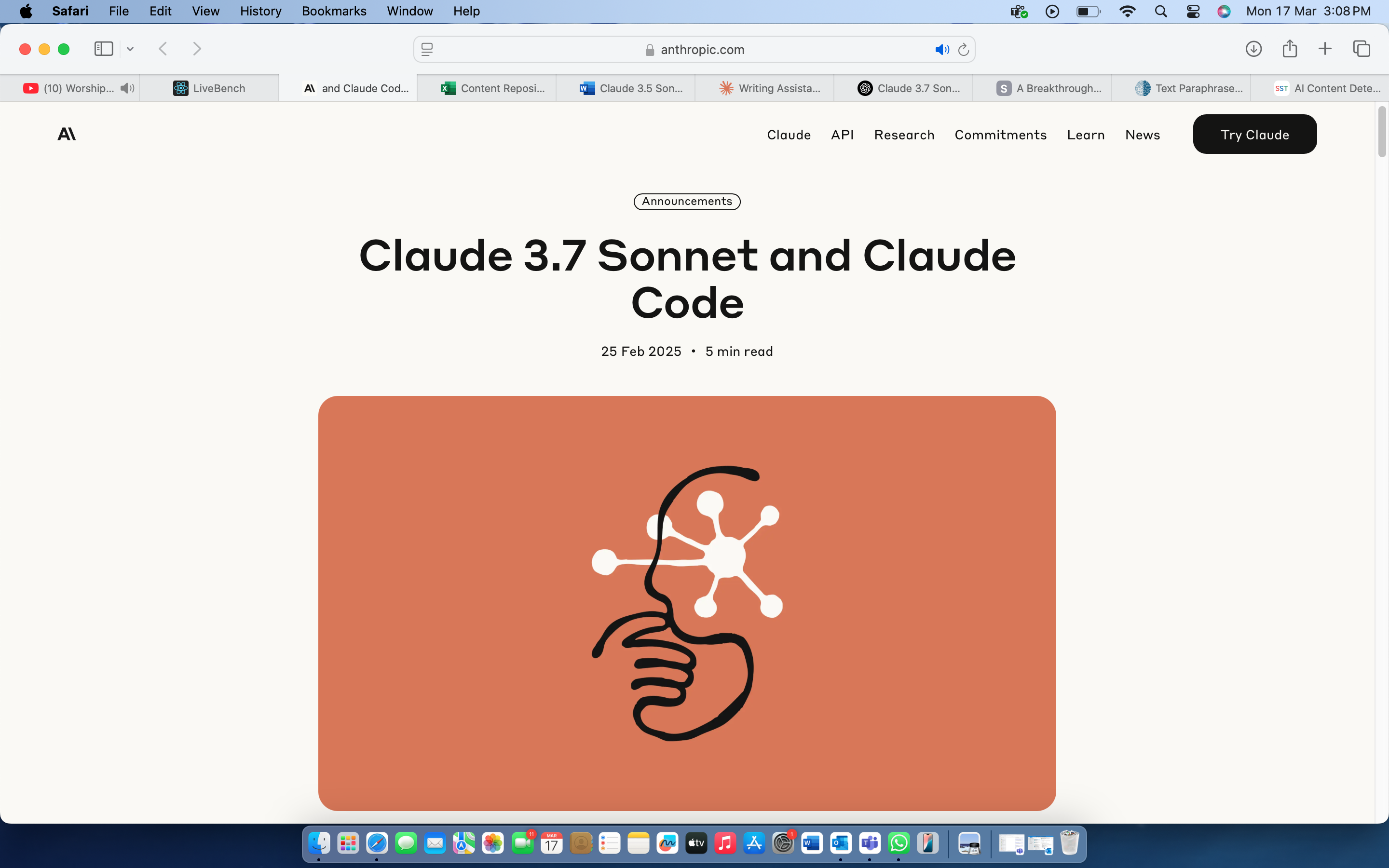This screenshot has height=868, width=1389.
Task: Switch to the Worship YouTube tab
Action: tap(69, 88)
